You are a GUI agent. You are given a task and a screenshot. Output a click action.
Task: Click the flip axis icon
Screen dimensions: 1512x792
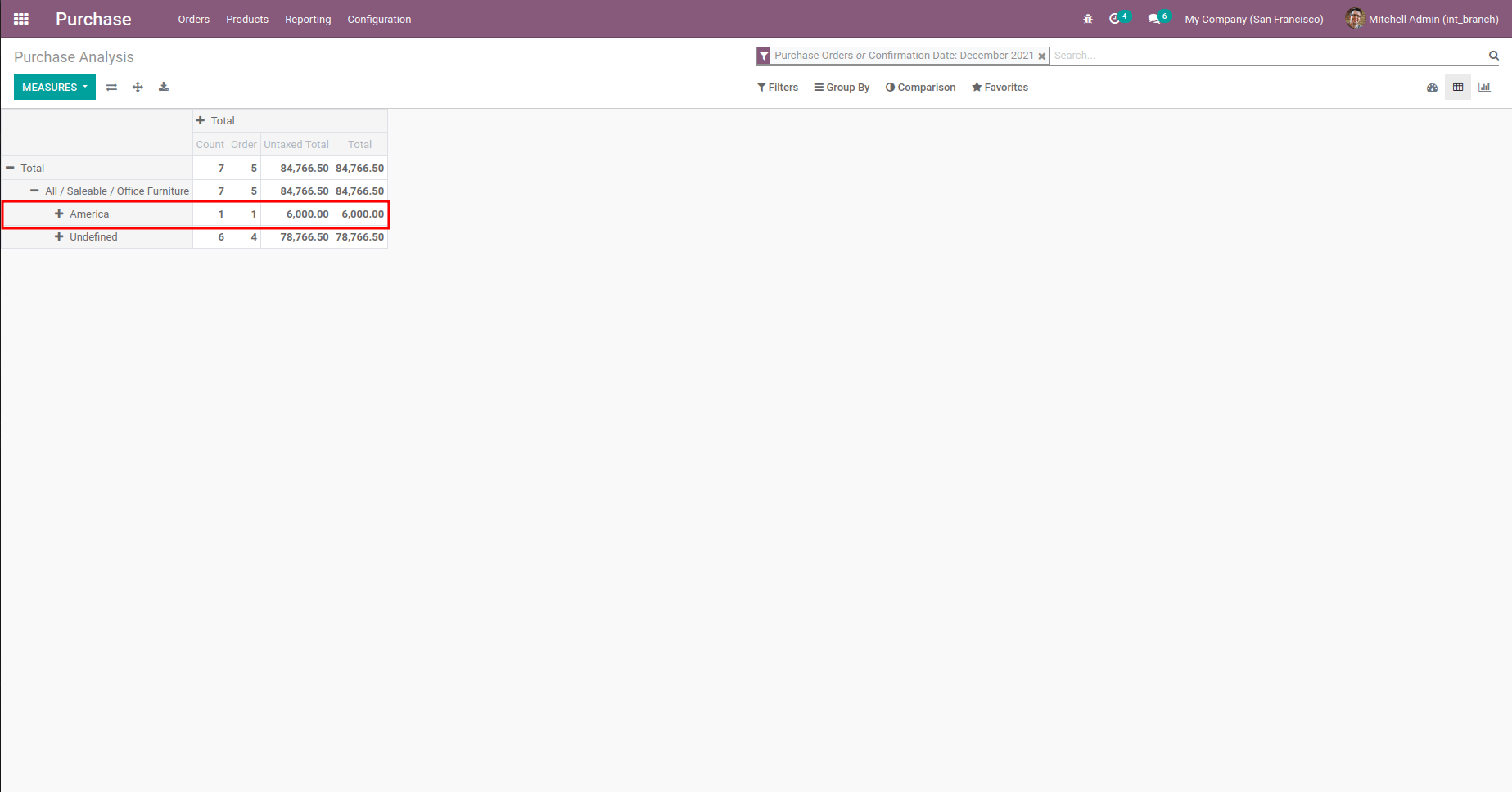(x=111, y=88)
